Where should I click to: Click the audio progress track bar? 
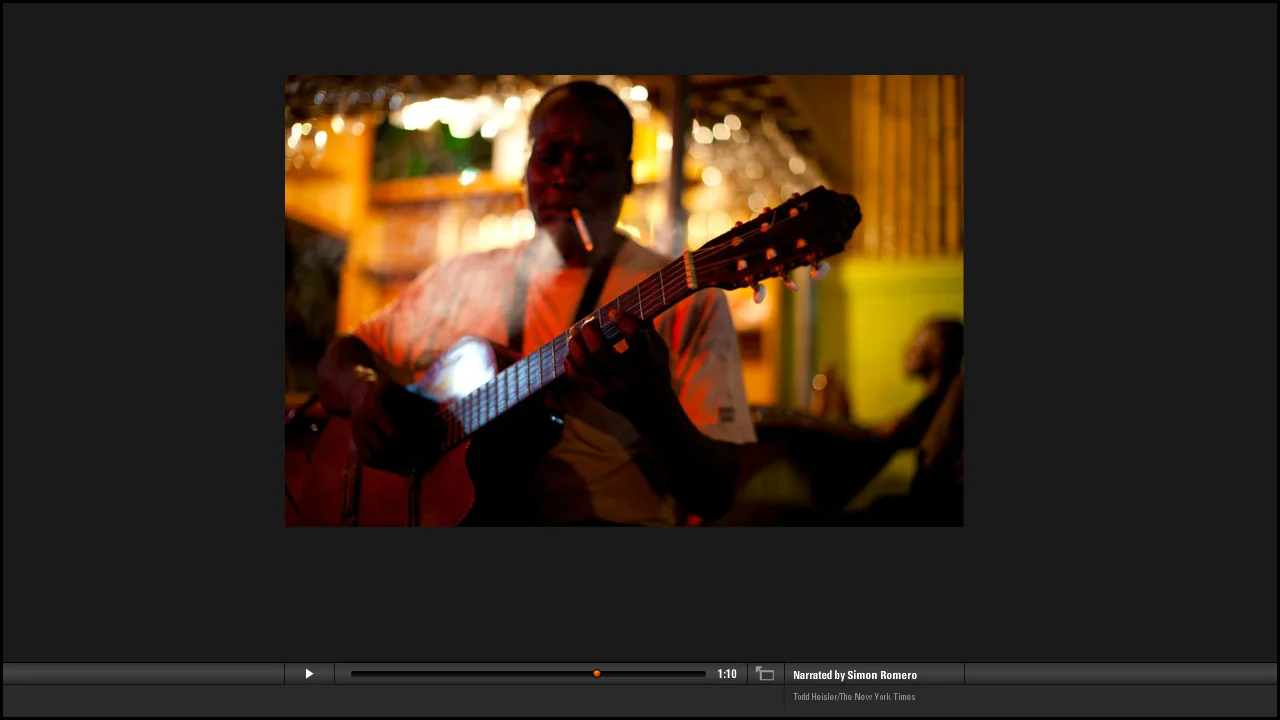pyautogui.click(x=528, y=674)
